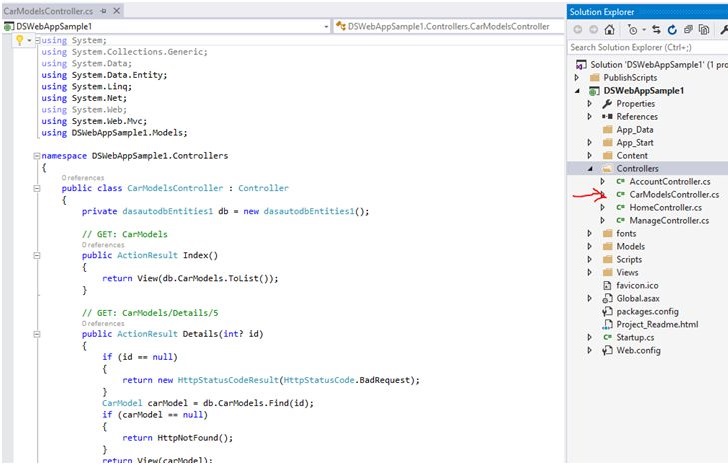Open the Pending Changes Filter clock icon

632,30
